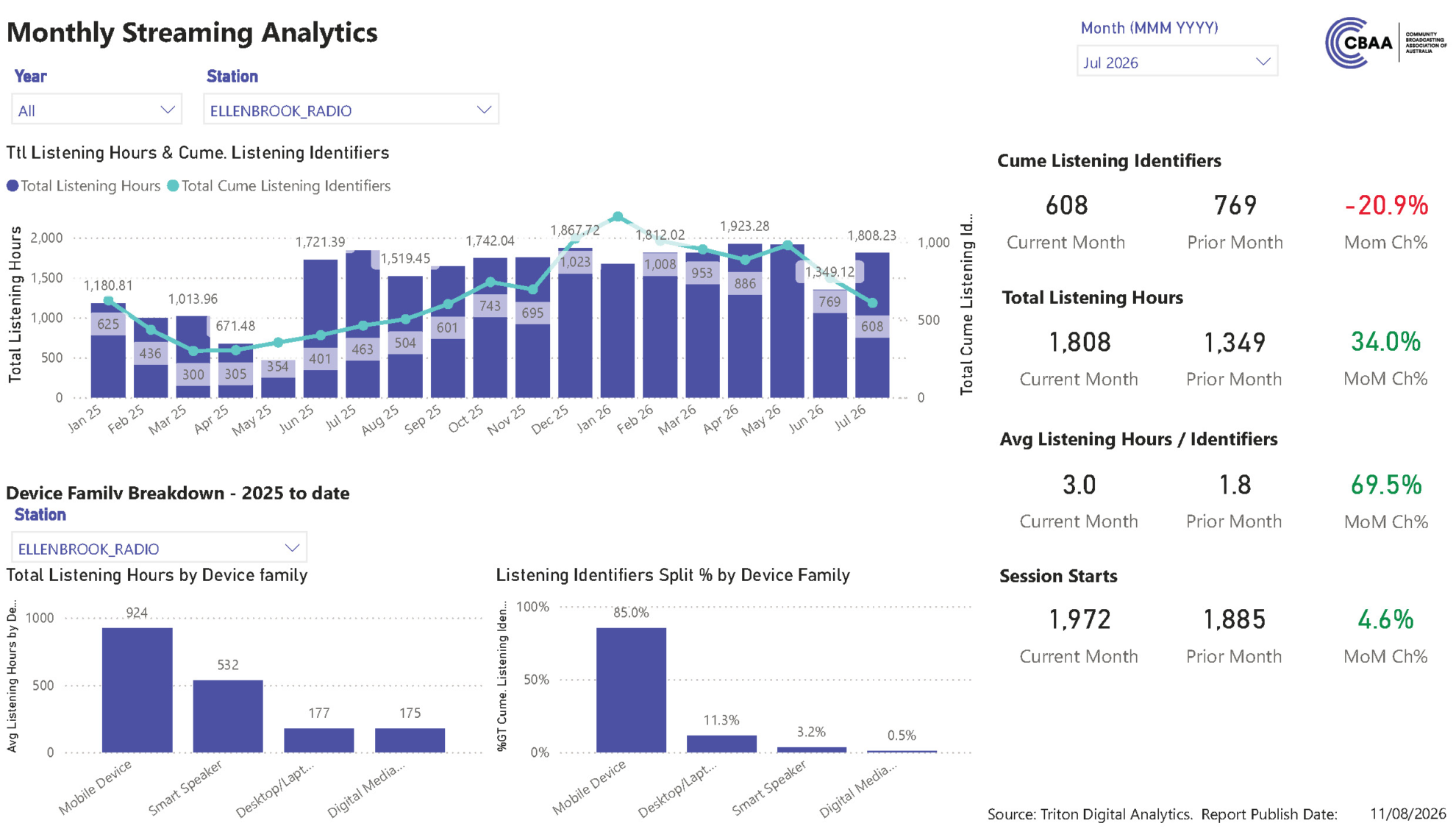Select the Jan 25 bar in chart
Viewport: 1456px width, 840px height.
(108, 350)
